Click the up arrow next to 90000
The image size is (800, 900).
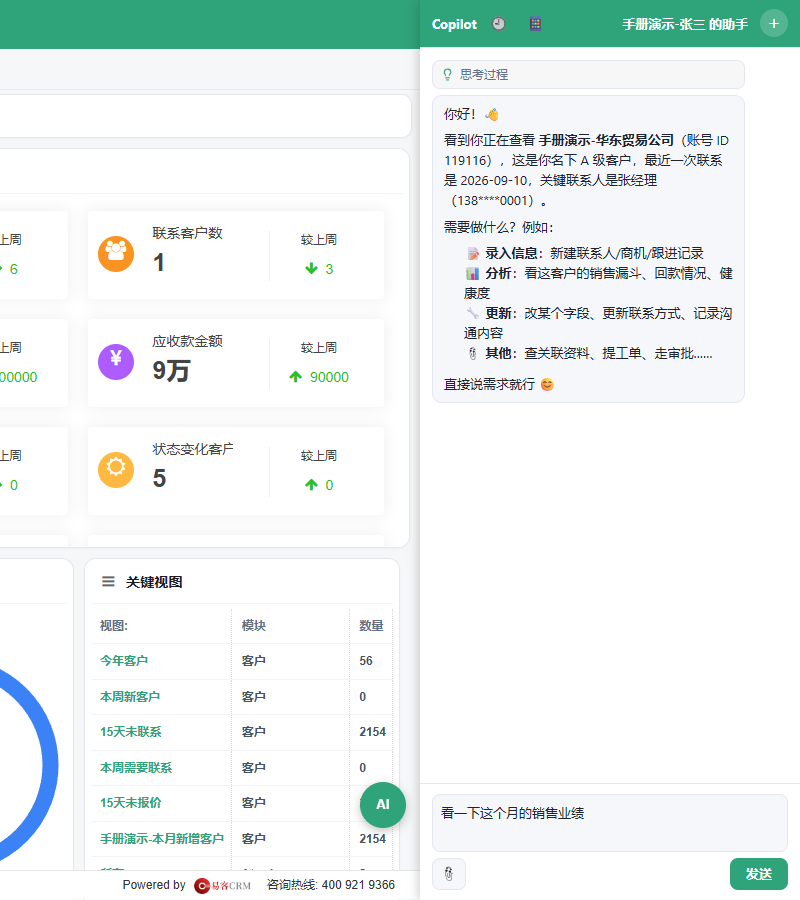(296, 377)
